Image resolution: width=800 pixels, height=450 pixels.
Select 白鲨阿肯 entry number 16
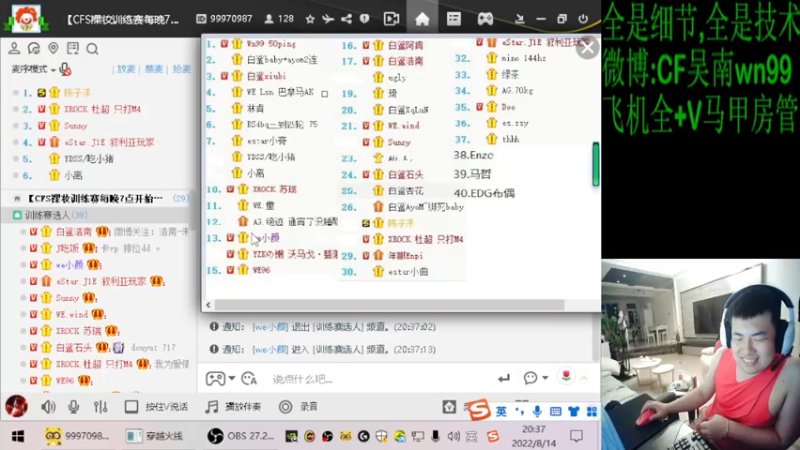[406, 45]
